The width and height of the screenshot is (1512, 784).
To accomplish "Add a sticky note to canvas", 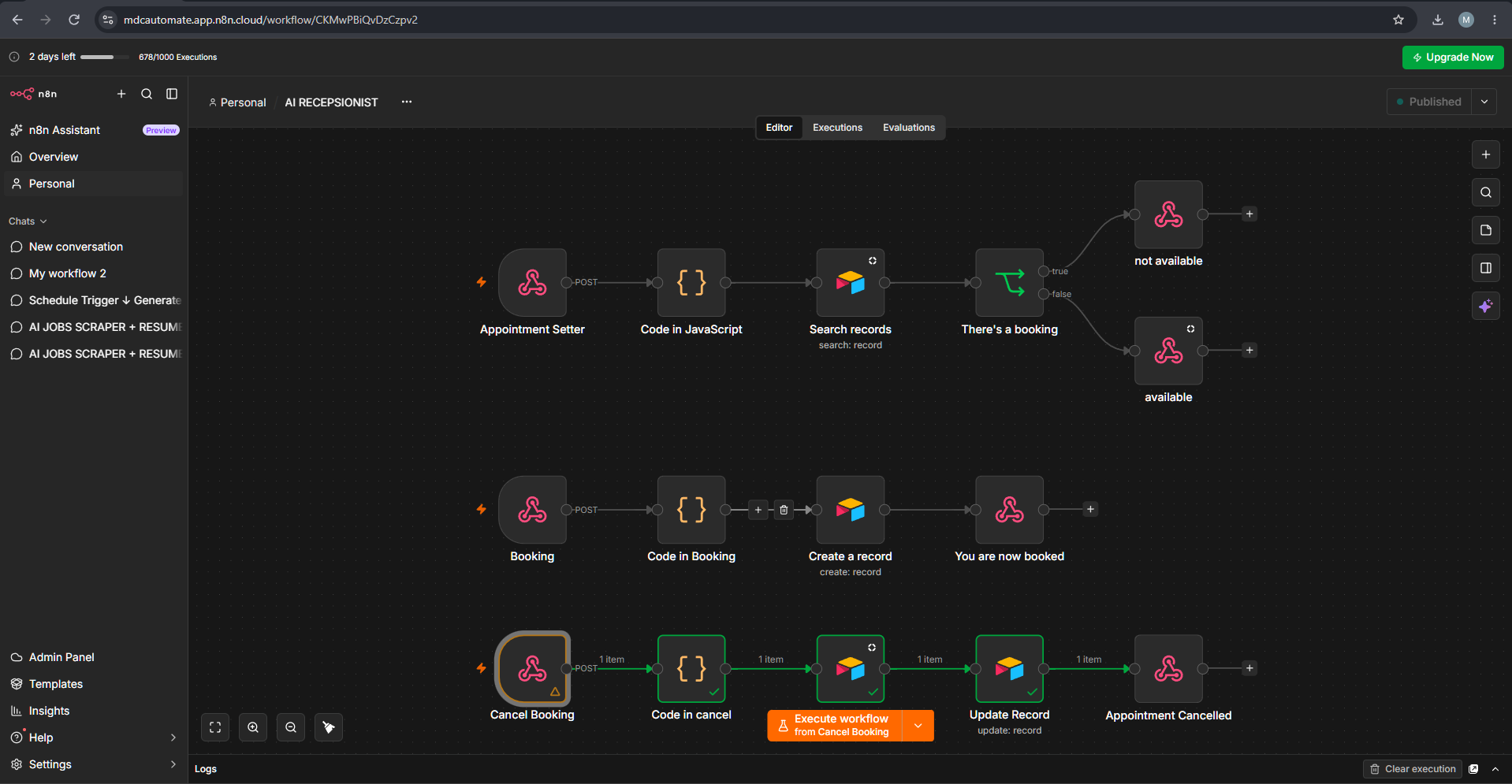I will [x=1486, y=230].
